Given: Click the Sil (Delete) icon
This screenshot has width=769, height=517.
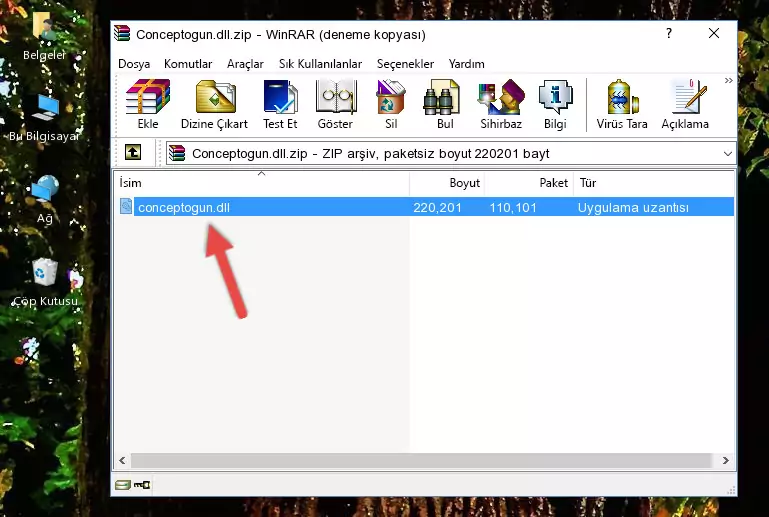Looking at the screenshot, I should click(391, 104).
